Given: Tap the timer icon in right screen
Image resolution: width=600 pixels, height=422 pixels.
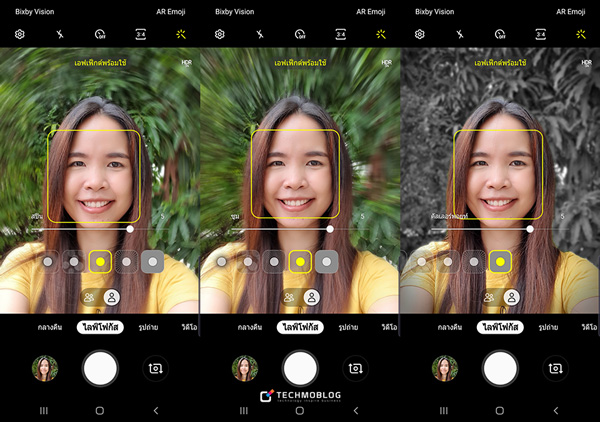Looking at the screenshot, I should [500, 34].
